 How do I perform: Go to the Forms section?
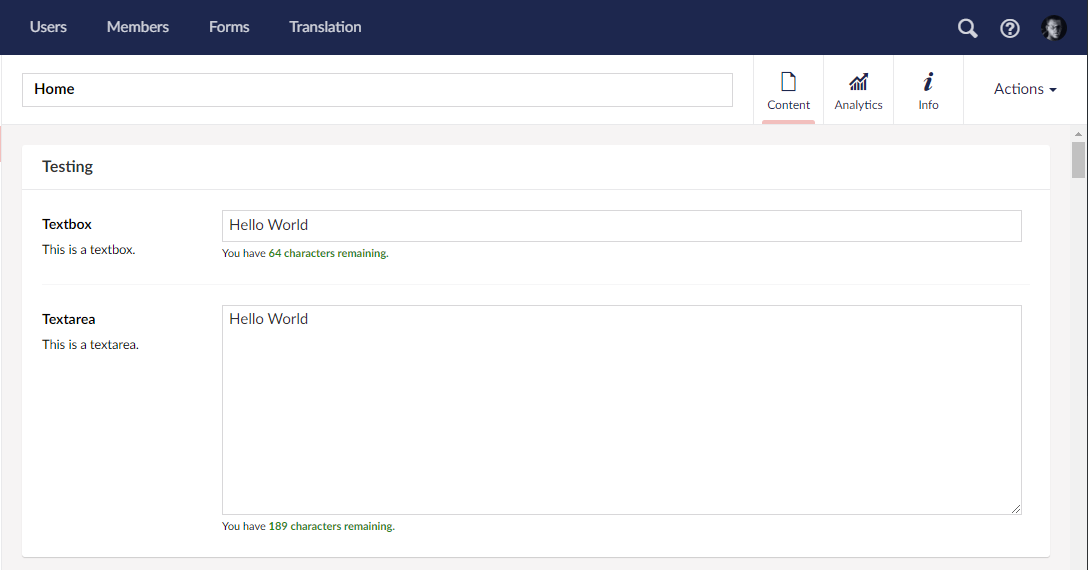[x=229, y=27]
